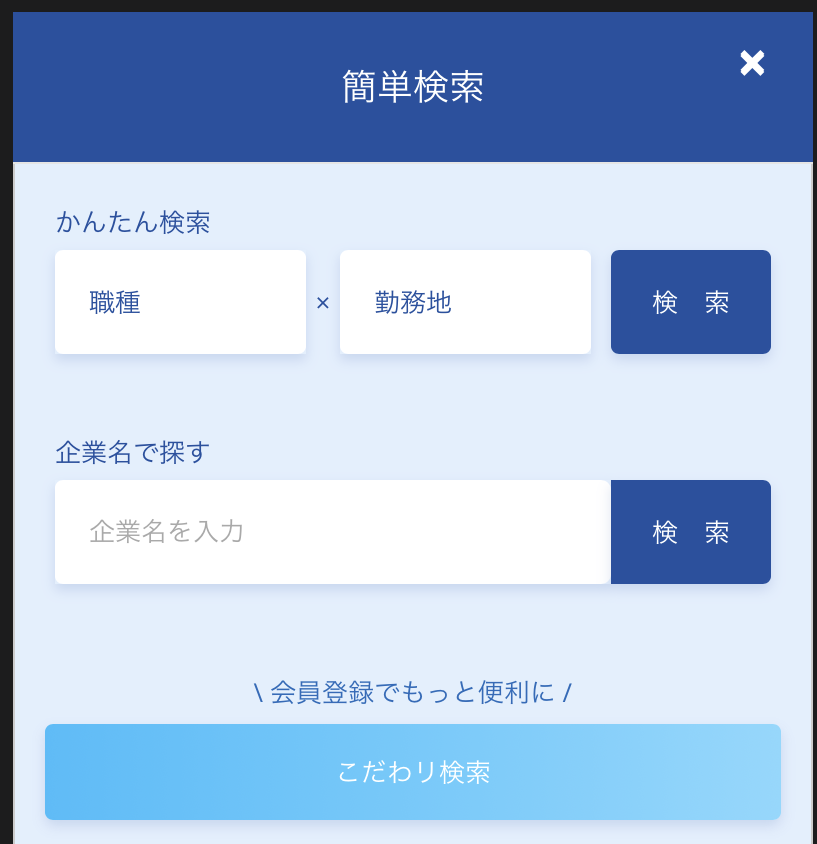
Task: Open the 勤務地 selector
Action: [465, 302]
